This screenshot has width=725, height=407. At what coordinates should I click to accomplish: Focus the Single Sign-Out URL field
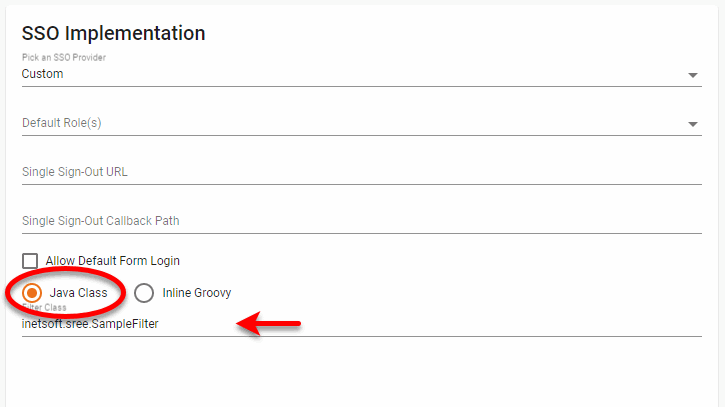coord(360,172)
